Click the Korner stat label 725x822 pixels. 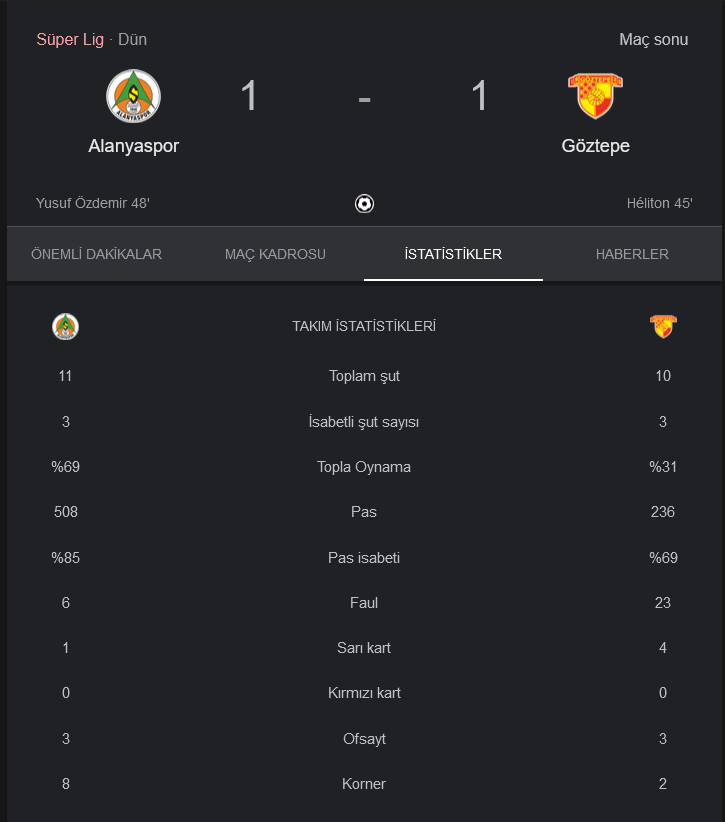pyautogui.click(x=364, y=784)
